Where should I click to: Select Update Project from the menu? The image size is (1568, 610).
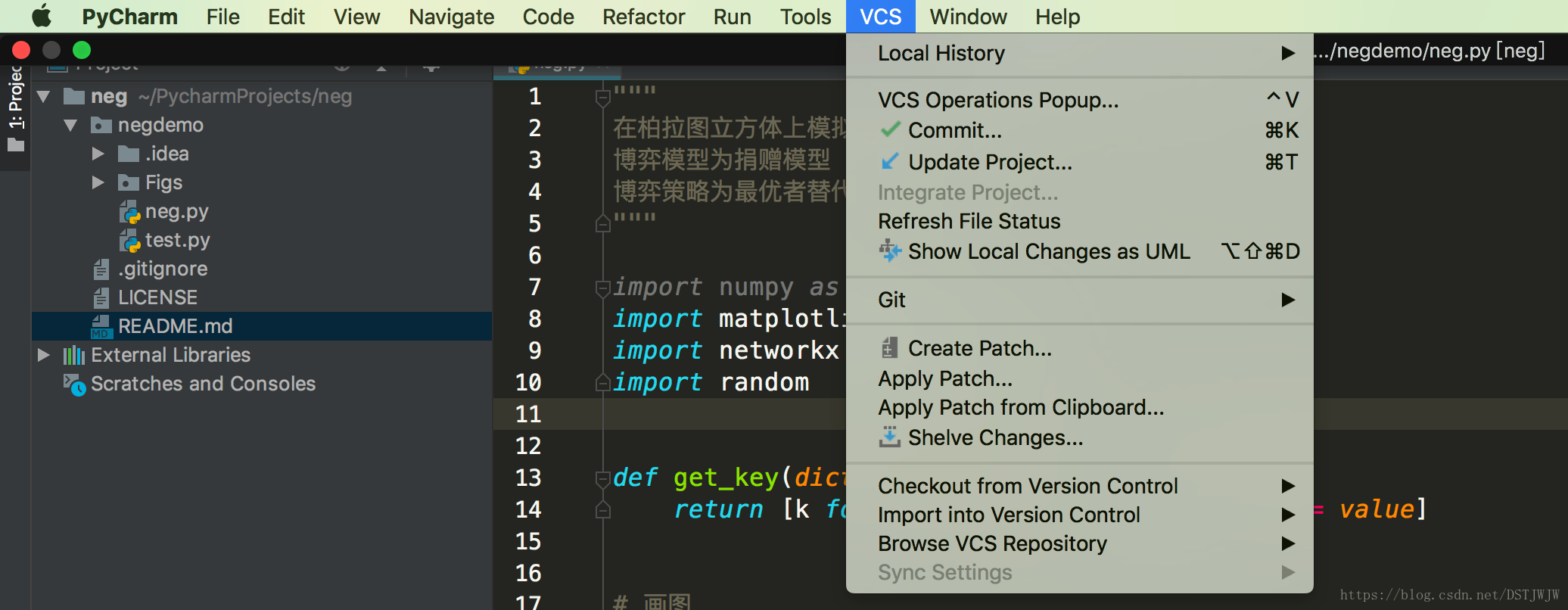point(1080,162)
